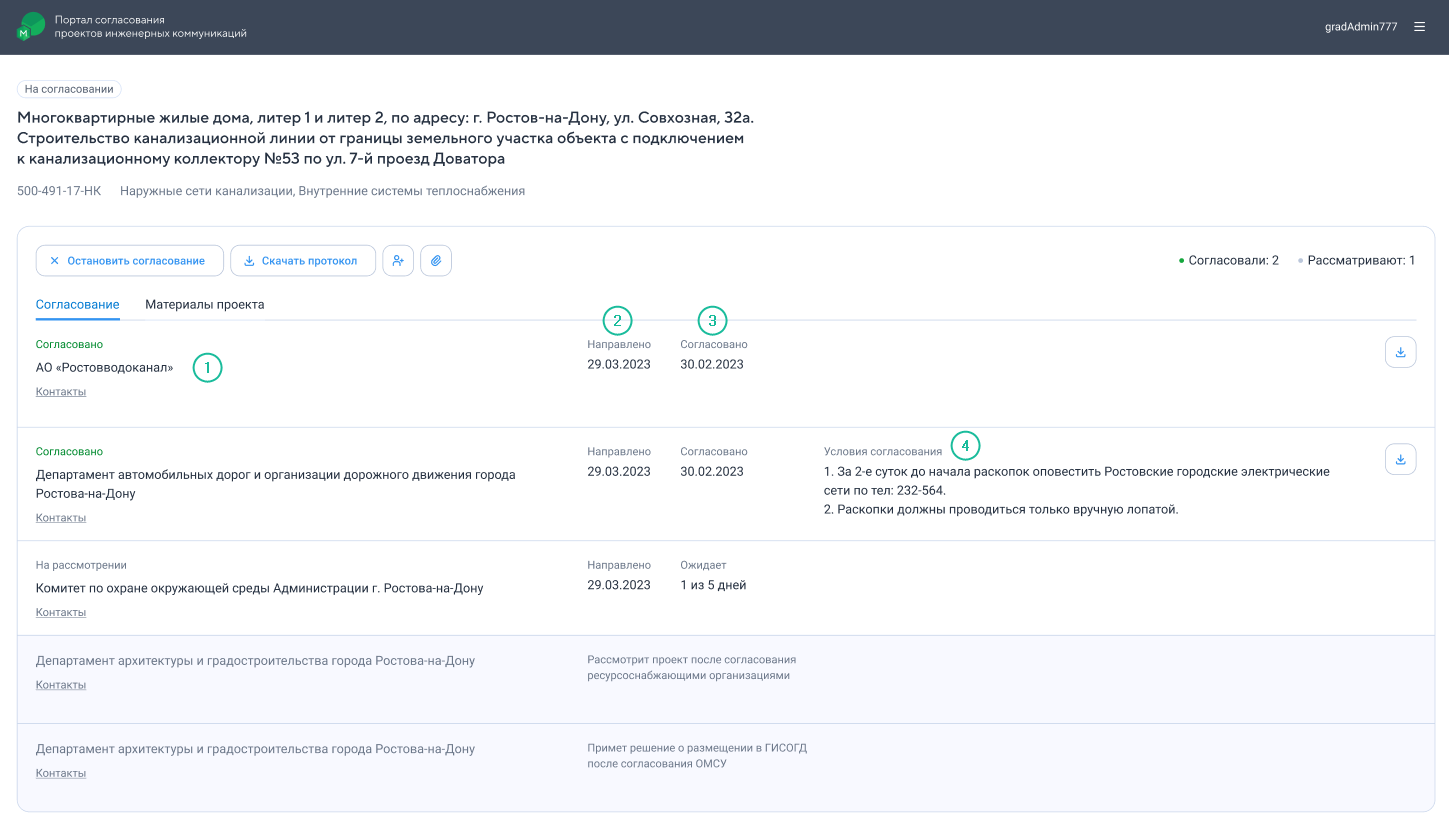Image resolution: width=1449 pixels, height=820 pixels.
Task: Click На рассмотрении status label
Action: [81, 565]
